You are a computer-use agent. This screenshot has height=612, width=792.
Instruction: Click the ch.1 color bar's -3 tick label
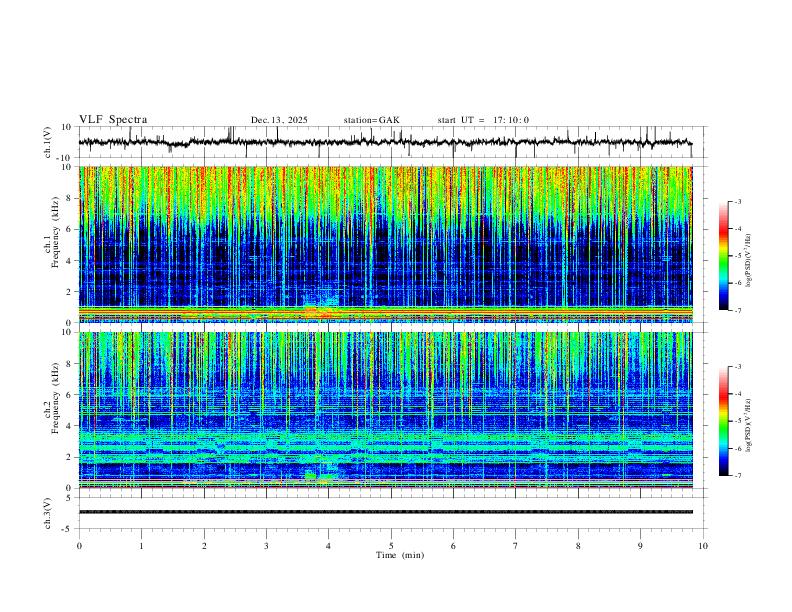point(736,201)
